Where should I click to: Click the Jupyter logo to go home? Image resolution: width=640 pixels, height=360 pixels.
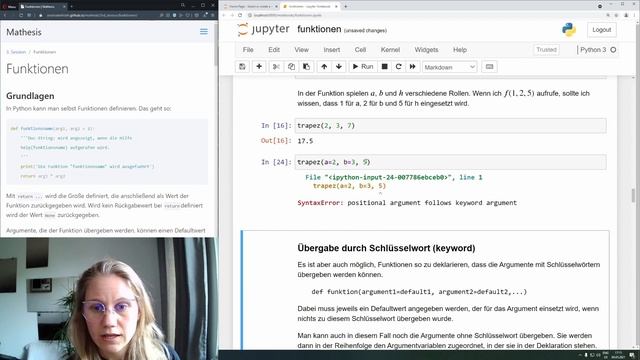tap(263, 29)
